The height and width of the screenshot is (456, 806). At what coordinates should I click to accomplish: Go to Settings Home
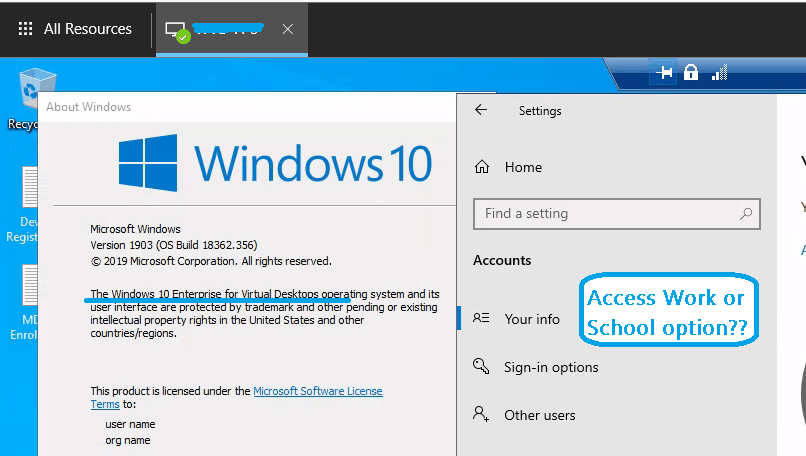click(x=523, y=167)
